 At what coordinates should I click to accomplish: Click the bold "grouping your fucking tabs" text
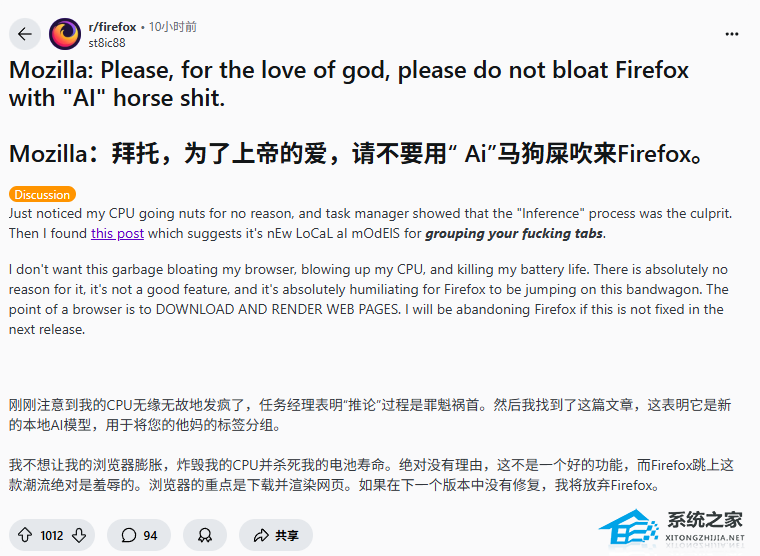[x=515, y=234]
